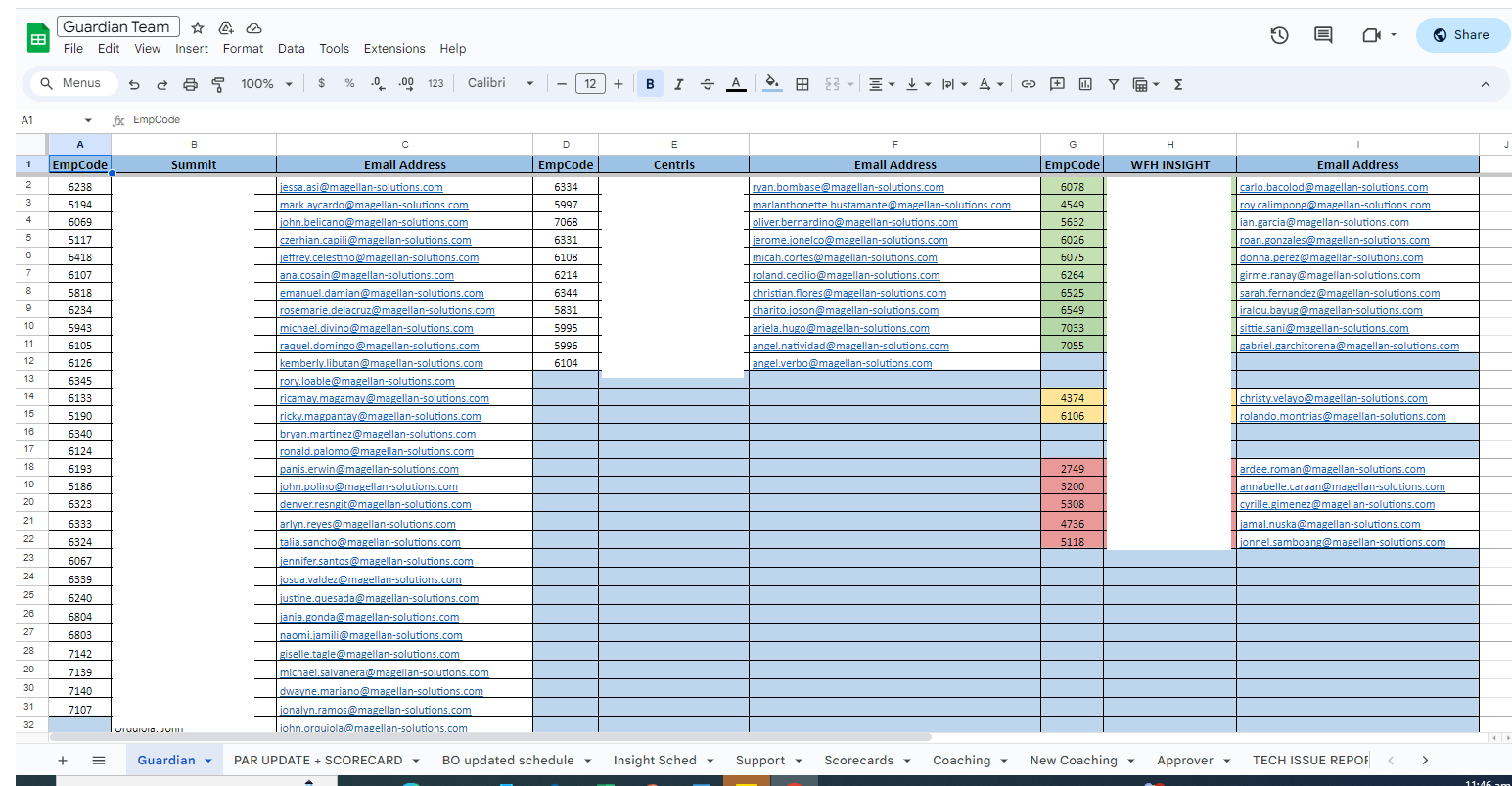Open the Insert menu
1512x786 pixels.
(192, 49)
